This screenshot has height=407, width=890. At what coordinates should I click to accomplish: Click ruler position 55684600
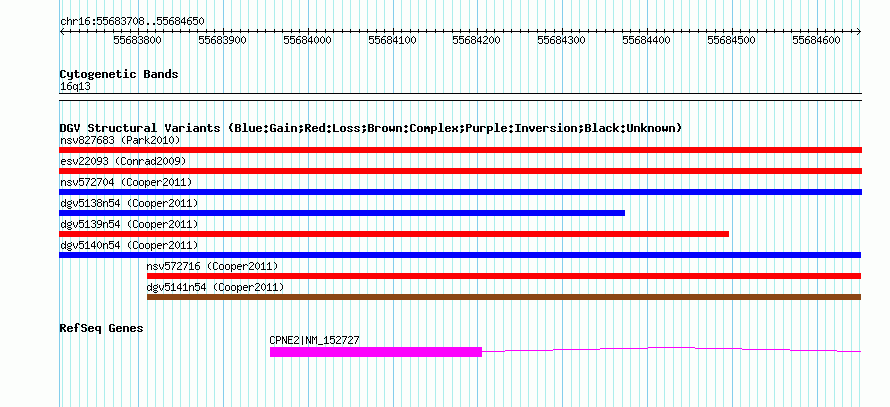(816, 40)
